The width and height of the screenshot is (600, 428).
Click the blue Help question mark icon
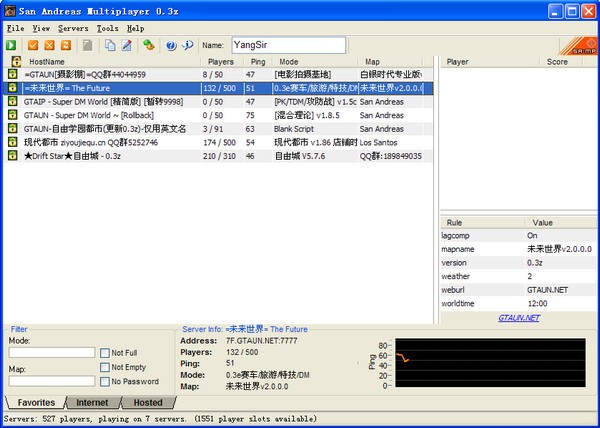[x=171, y=45]
